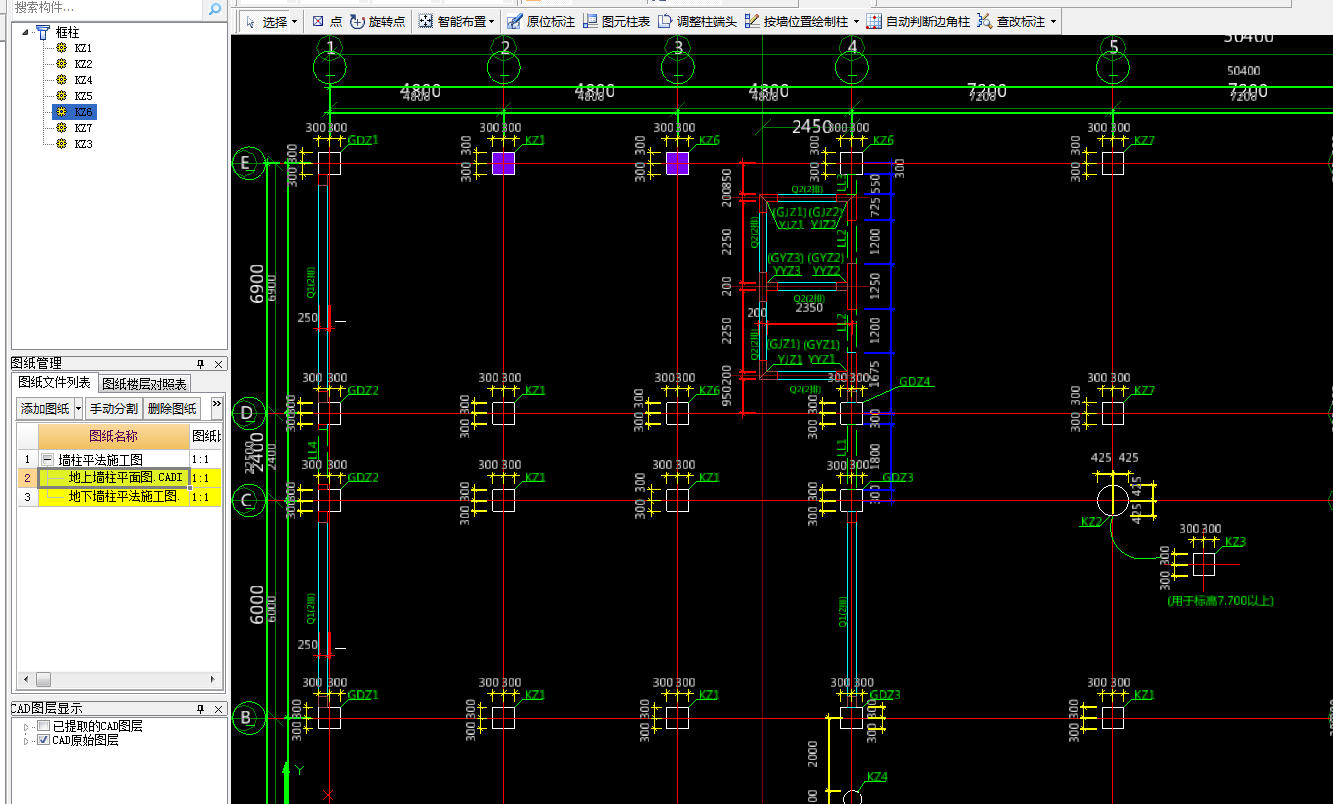Select KZ6 in the component tree

[x=83, y=112]
